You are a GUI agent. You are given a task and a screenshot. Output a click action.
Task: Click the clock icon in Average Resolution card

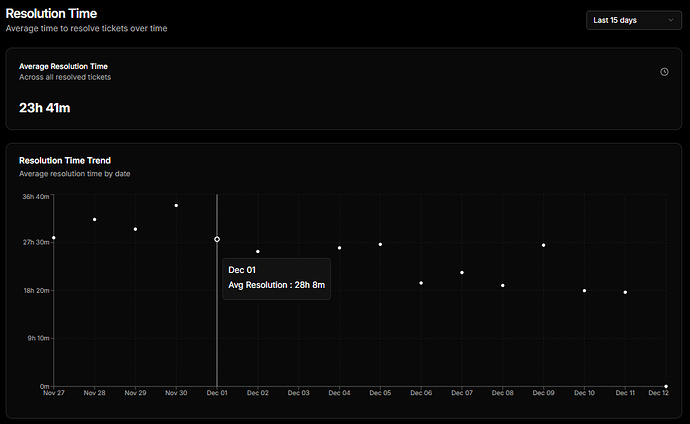(664, 72)
